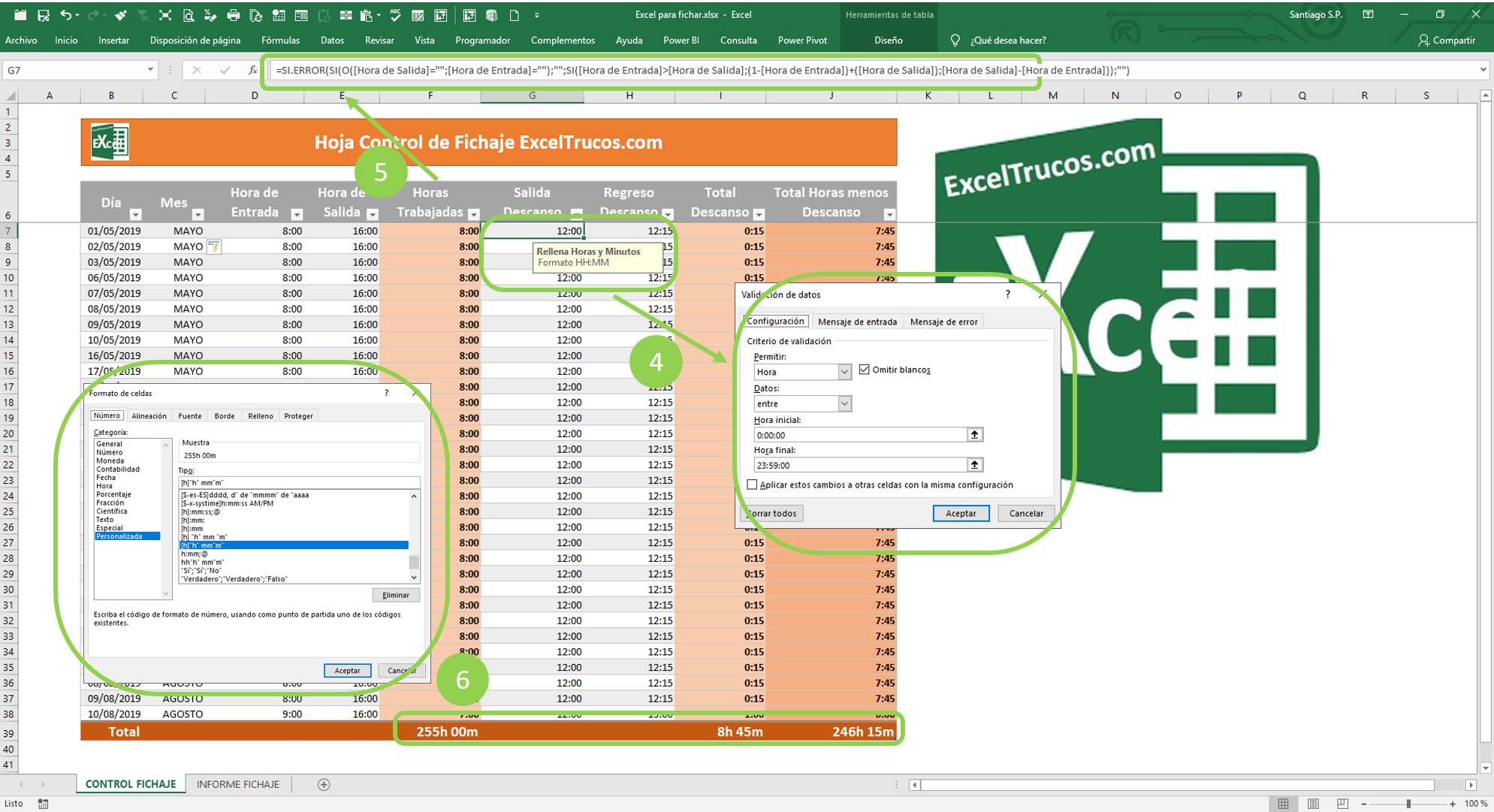1494x812 pixels.
Task: Click the Undo icon in Quick Access toolbar
Action: pyautogui.click(x=67, y=14)
